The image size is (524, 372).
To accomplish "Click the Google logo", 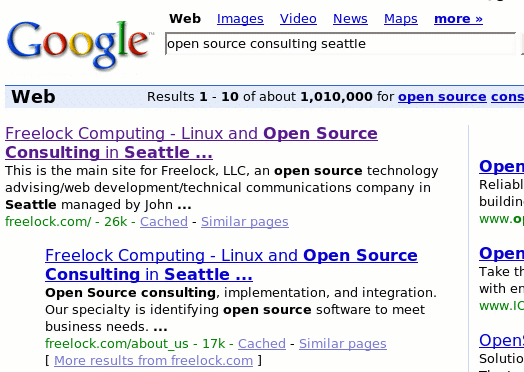I will pos(80,44).
